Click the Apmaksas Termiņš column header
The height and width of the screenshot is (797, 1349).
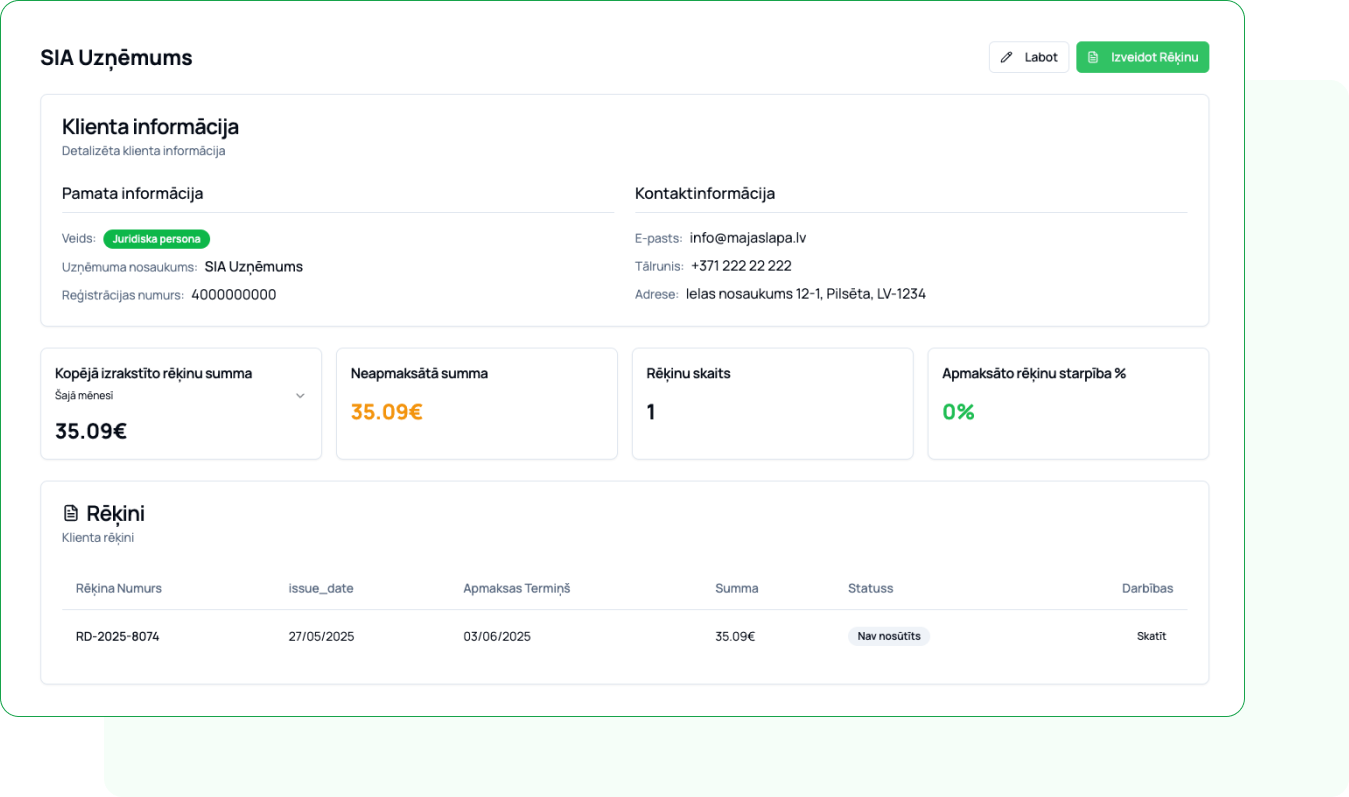[516, 588]
